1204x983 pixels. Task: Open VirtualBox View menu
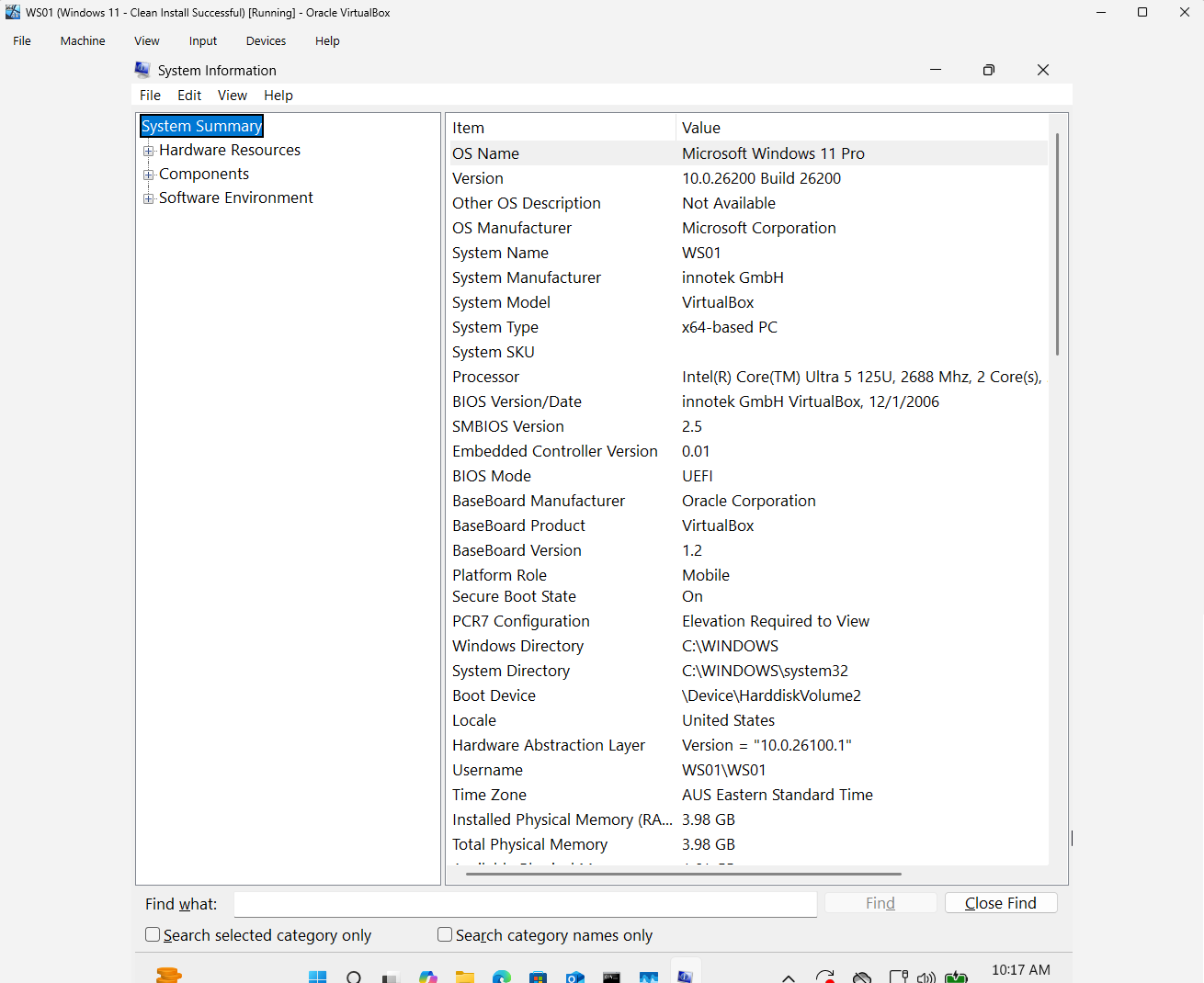click(x=147, y=40)
